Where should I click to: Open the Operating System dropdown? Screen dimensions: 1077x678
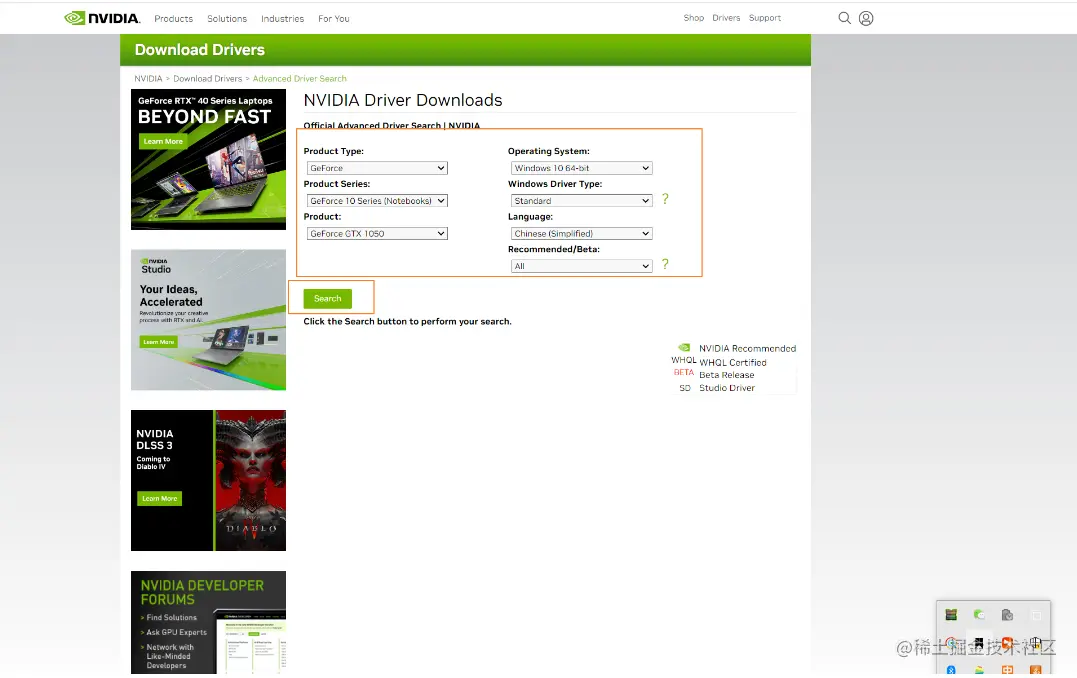tap(582, 168)
